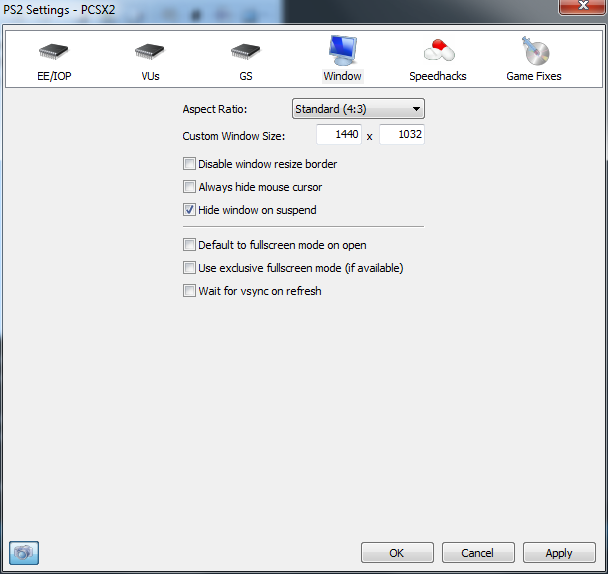Select the Window monitor icon
This screenshot has height=574, width=608.
coord(343,50)
